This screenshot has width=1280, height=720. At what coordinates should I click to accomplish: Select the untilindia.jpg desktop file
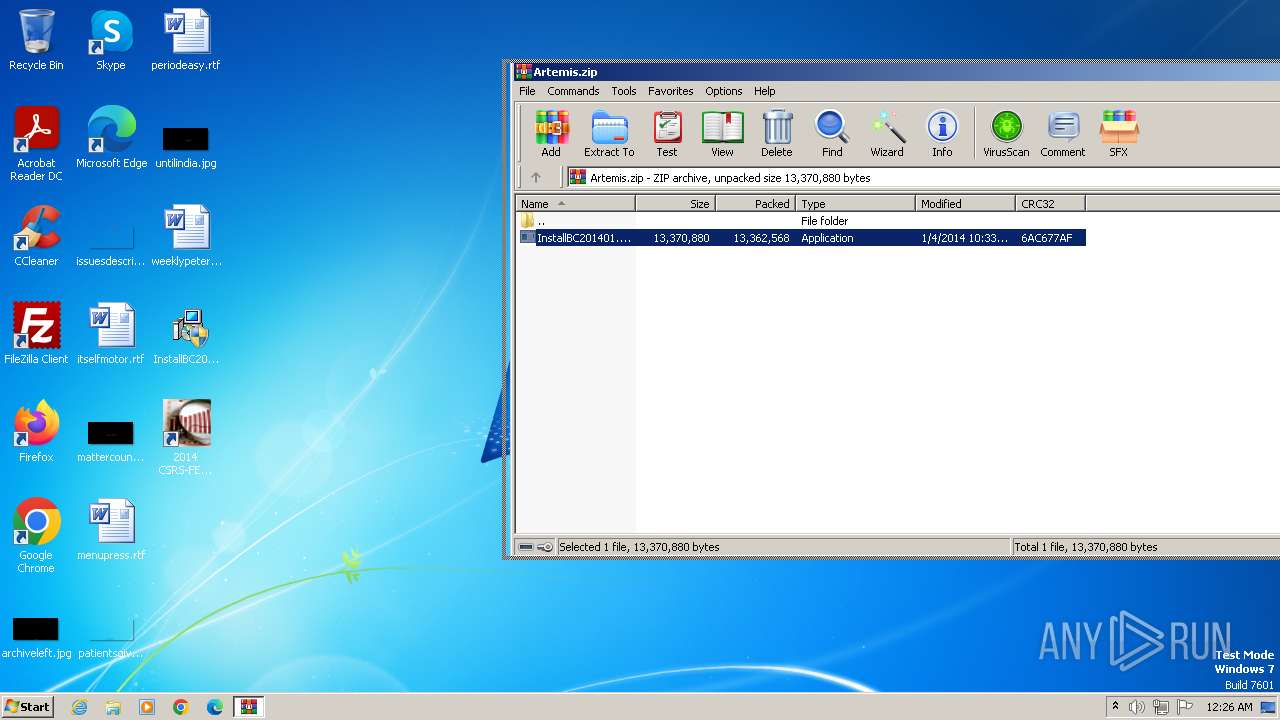pyautogui.click(x=186, y=145)
